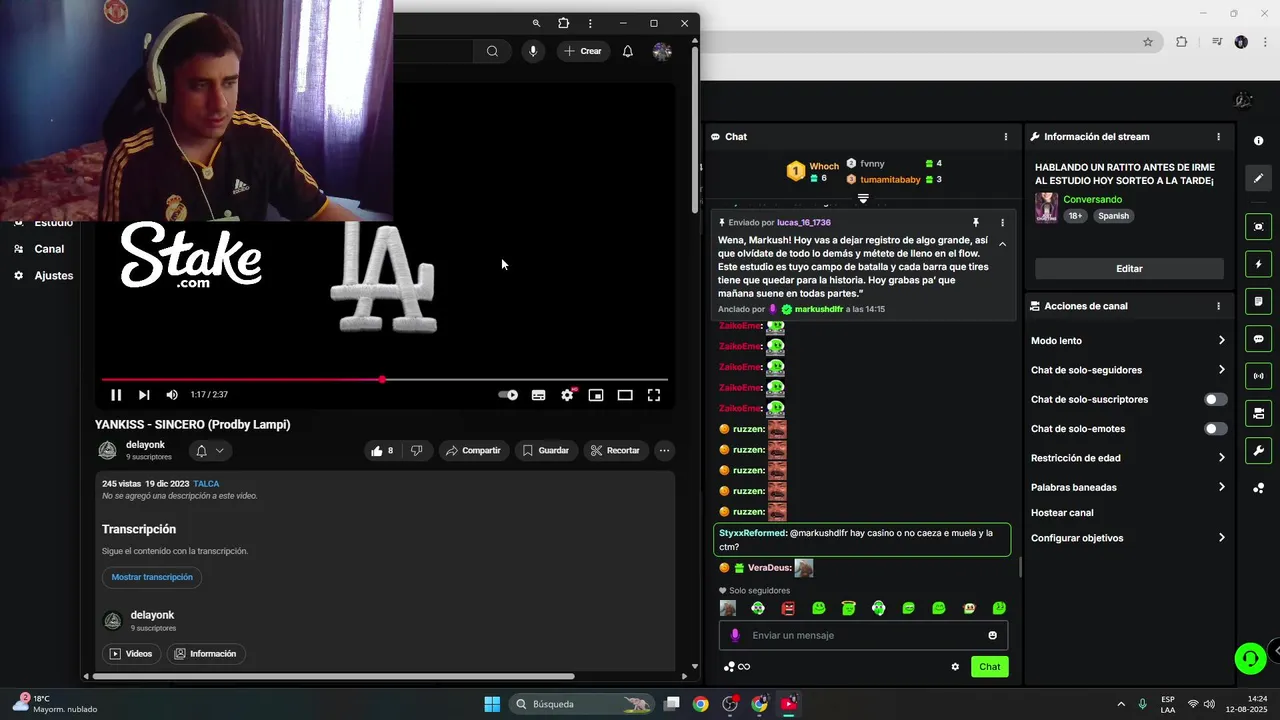The height and width of the screenshot is (720, 1280).
Task: Seek on the red video progress bar
Action: (x=384, y=380)
